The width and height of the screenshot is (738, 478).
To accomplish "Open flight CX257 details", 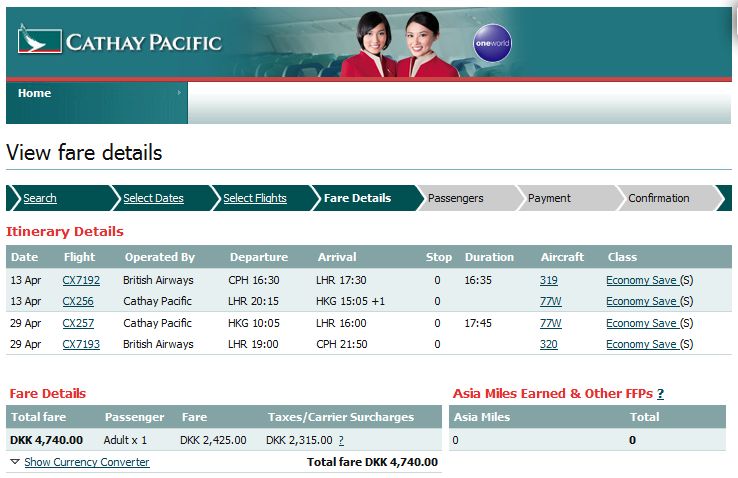I will pos(77,323).
